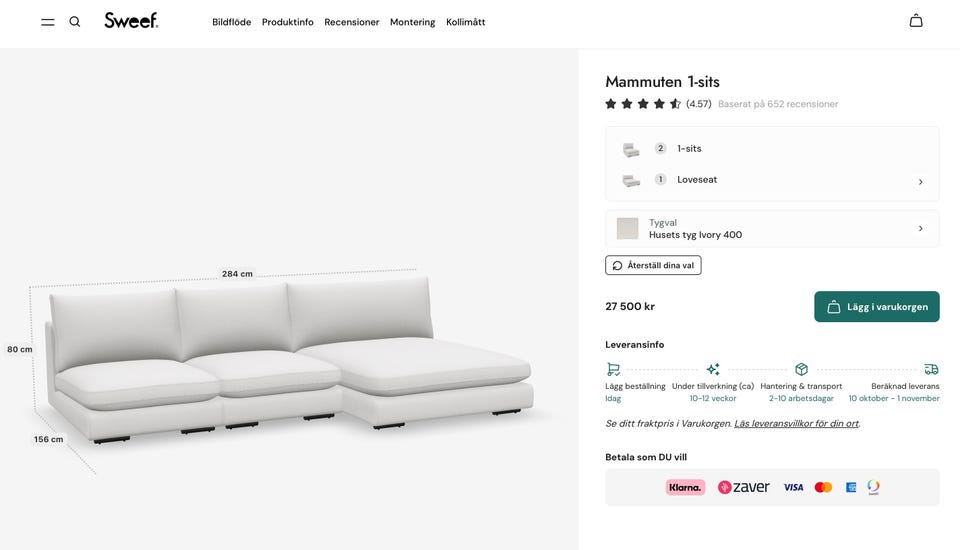
Task: Click the Zaver payment logo
Action: click(744, 487)
